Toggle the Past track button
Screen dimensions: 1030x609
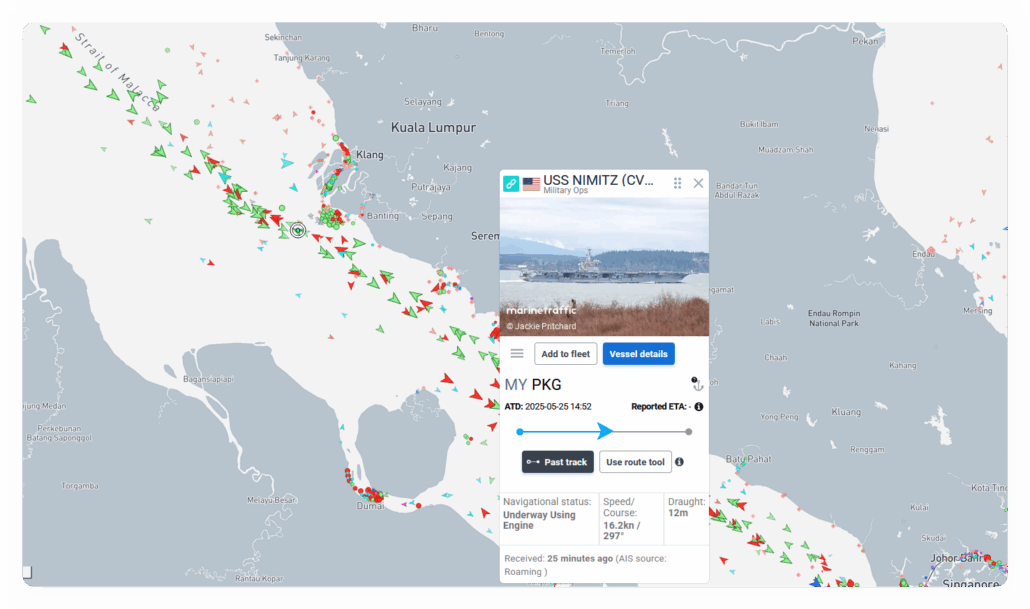558,462
